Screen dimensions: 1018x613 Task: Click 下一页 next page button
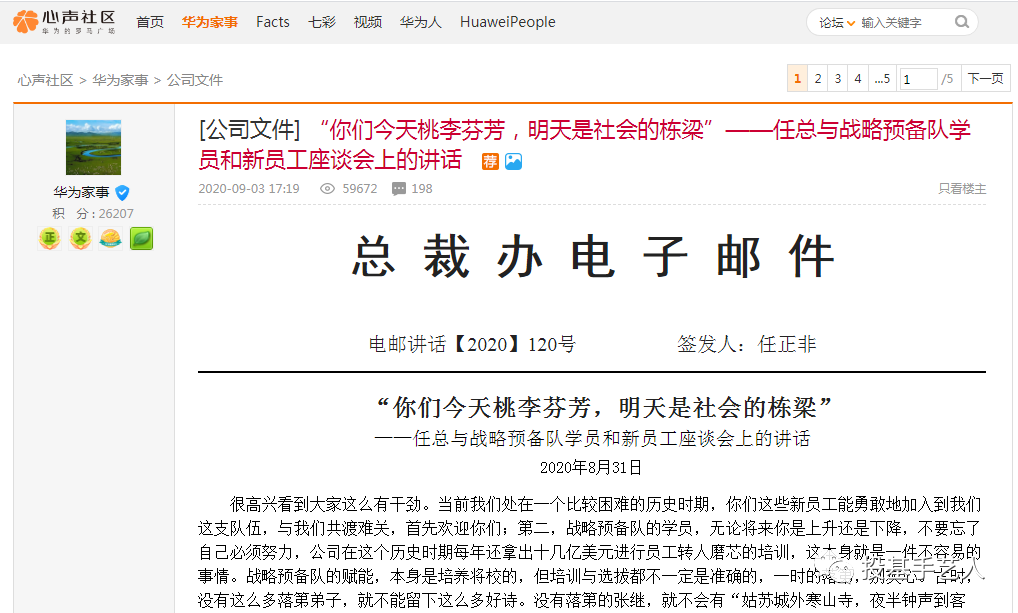(x=985, y=79)
